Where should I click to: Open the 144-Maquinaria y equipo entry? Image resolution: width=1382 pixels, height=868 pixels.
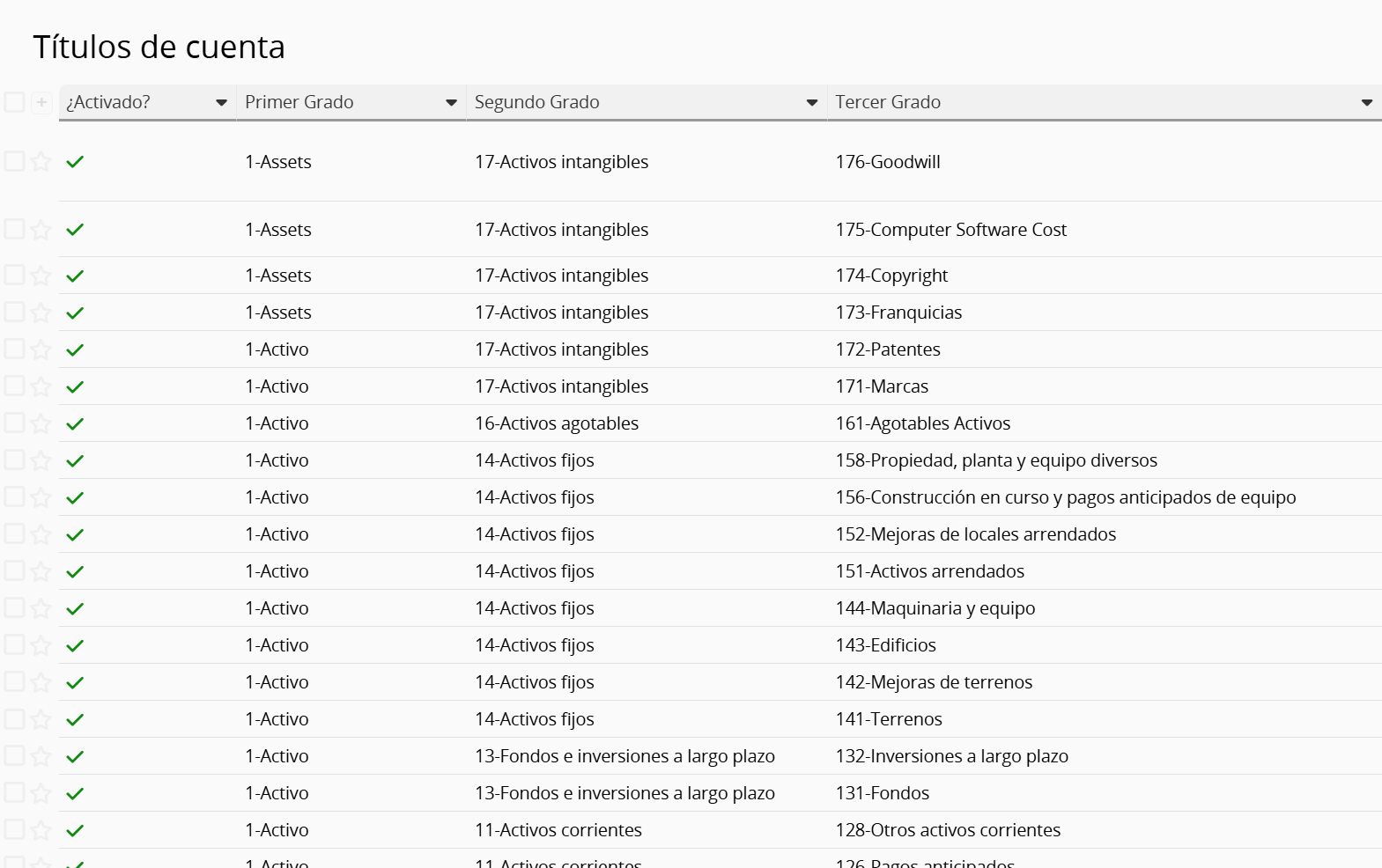coord(935,608)
